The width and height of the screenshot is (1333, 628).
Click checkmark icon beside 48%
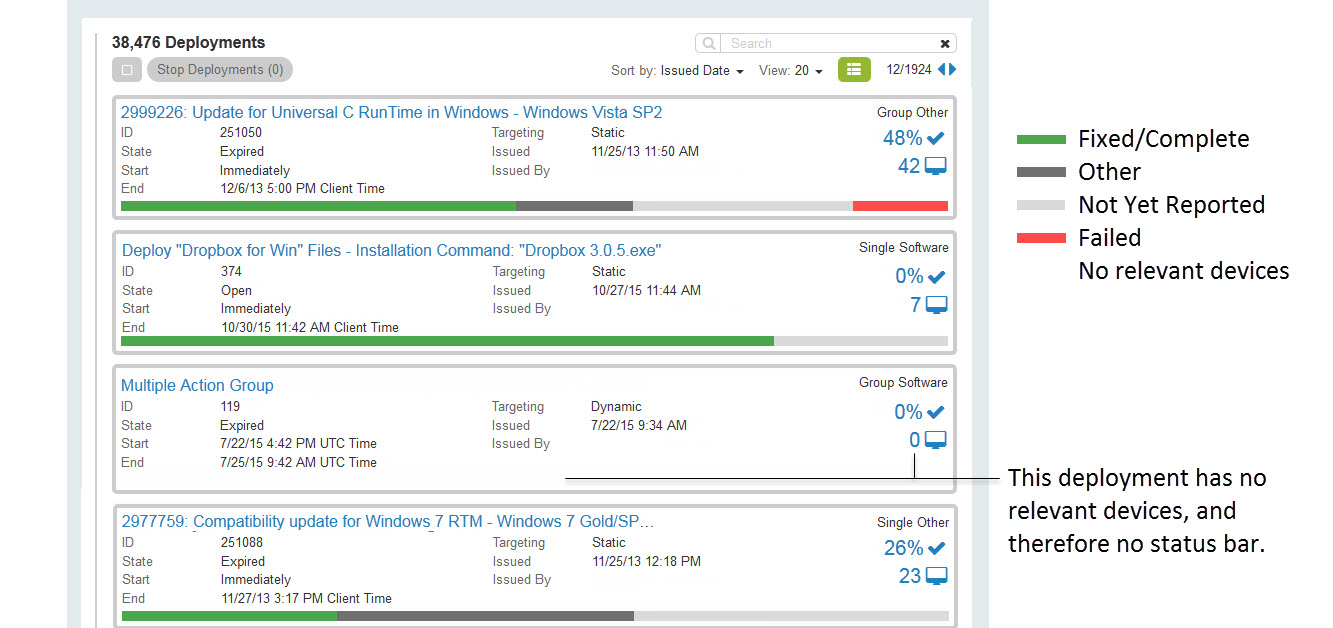[936, 139]
